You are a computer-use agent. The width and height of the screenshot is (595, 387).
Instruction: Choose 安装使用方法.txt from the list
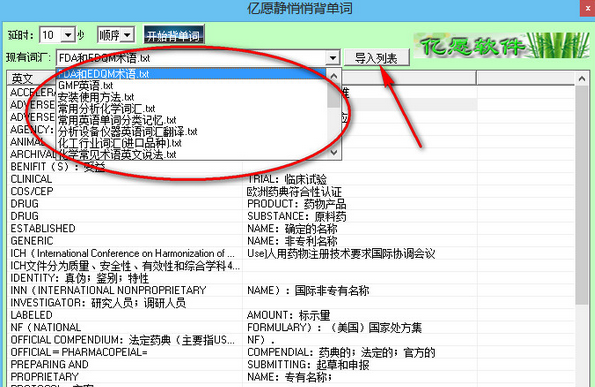191,97
